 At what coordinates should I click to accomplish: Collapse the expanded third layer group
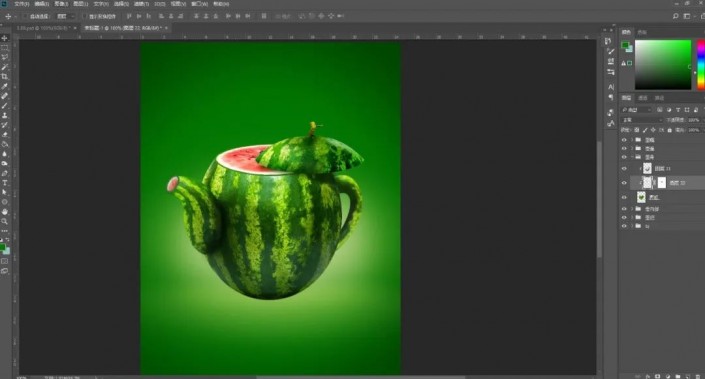pos(632,157)
